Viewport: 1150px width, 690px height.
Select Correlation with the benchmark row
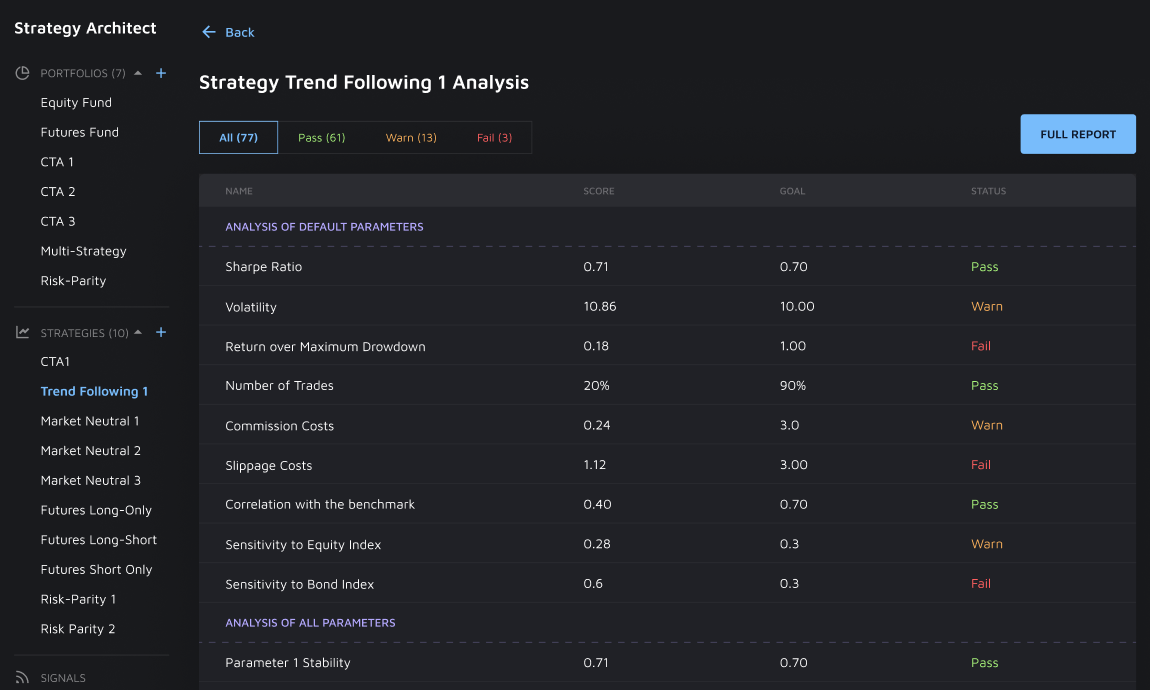tap(667, 504)
